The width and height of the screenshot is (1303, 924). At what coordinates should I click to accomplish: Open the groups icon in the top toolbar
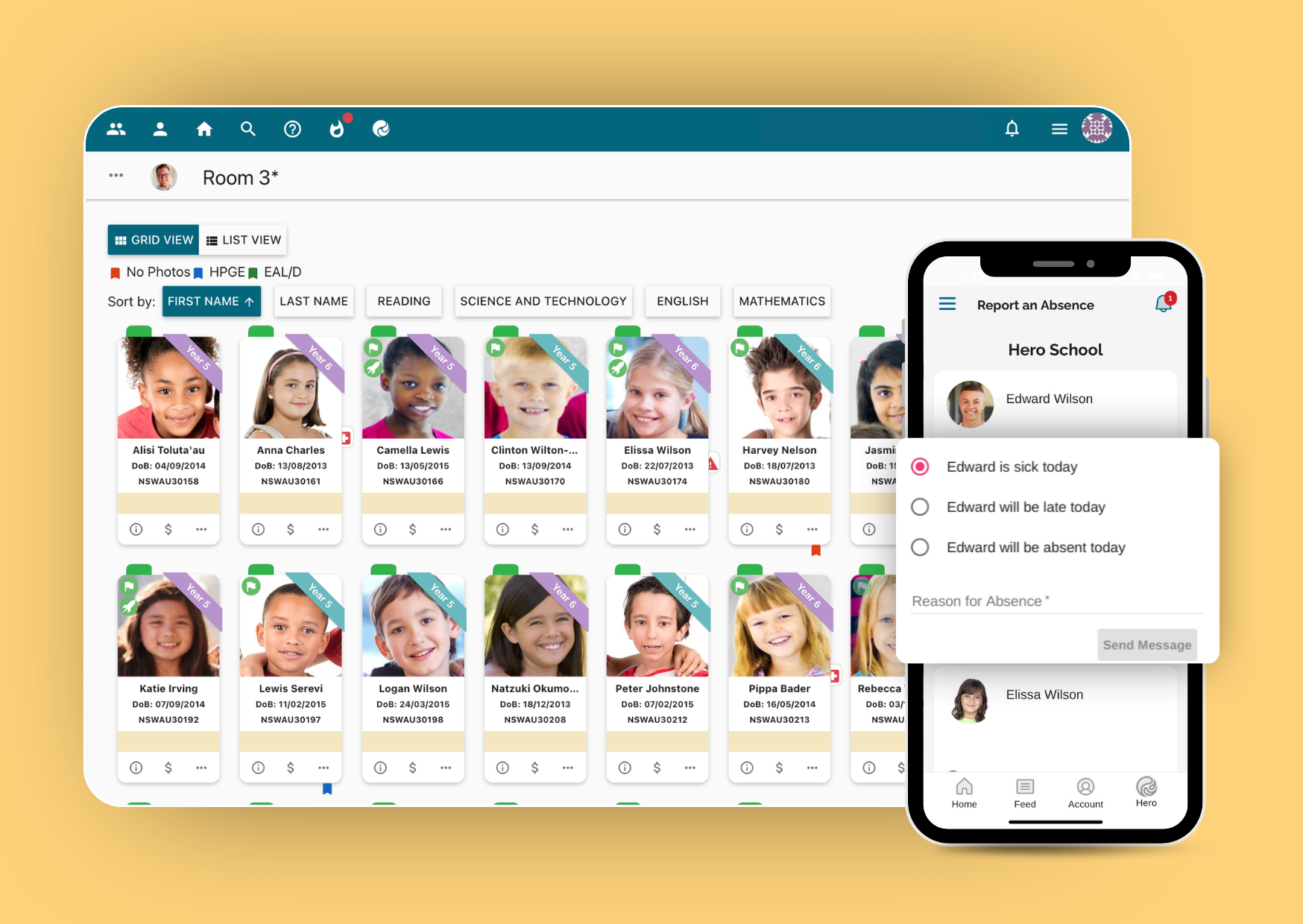pos(116,128)
